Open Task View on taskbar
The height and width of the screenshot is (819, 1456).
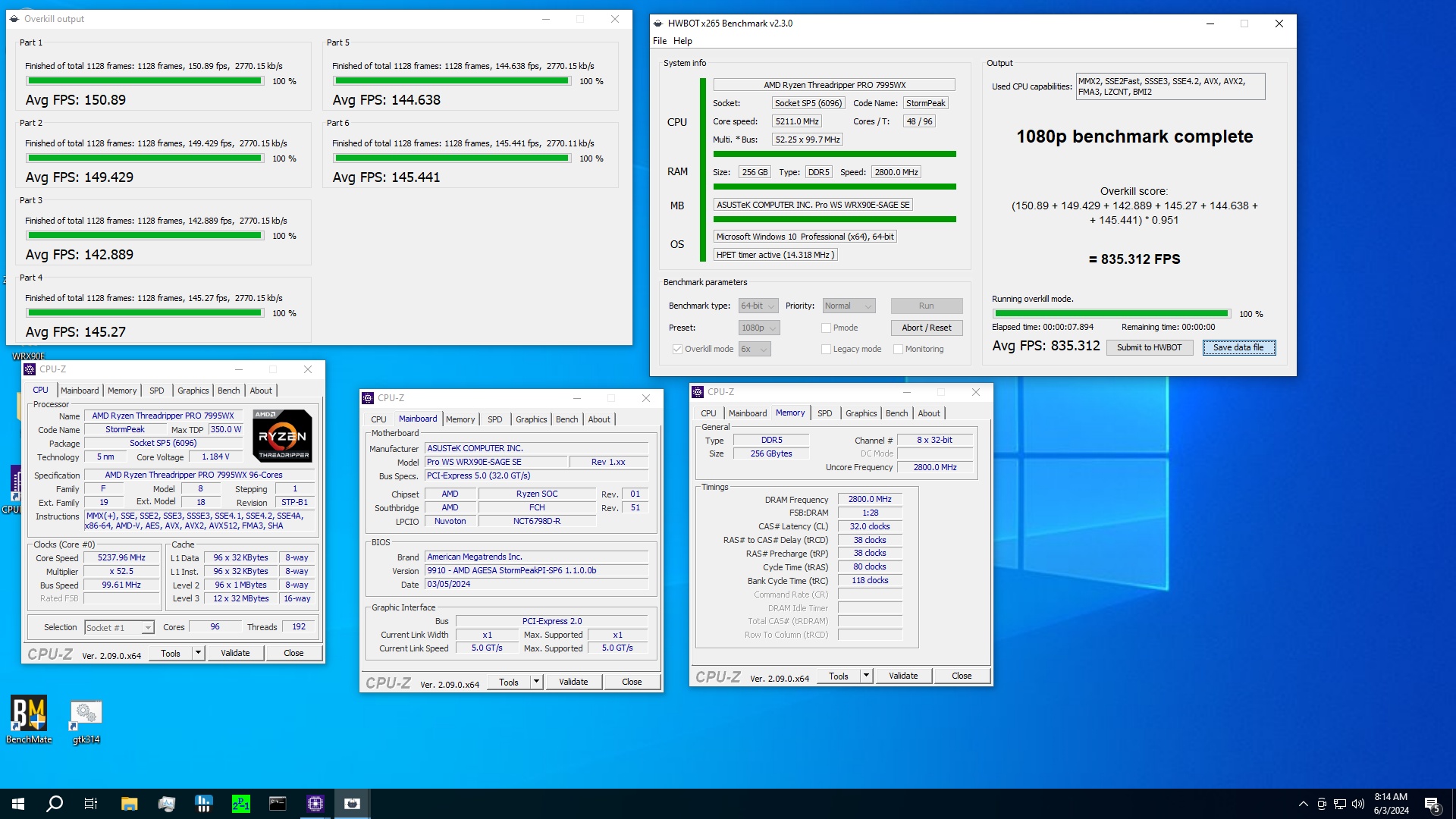click(x=91, y=804)
